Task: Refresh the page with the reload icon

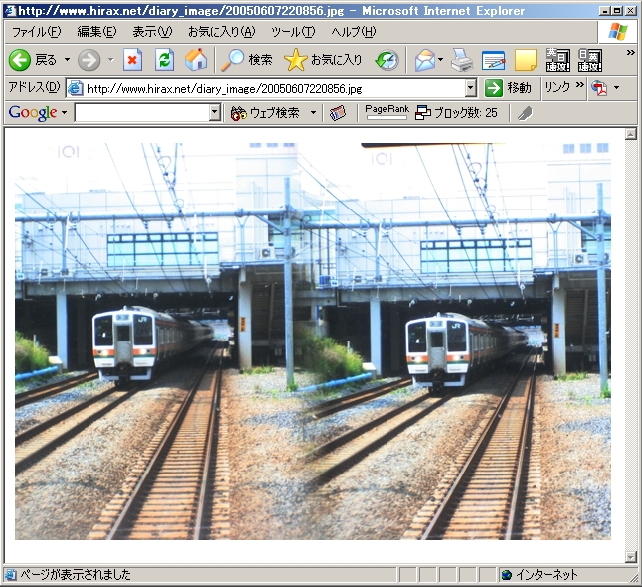Action: pos(164,60)
